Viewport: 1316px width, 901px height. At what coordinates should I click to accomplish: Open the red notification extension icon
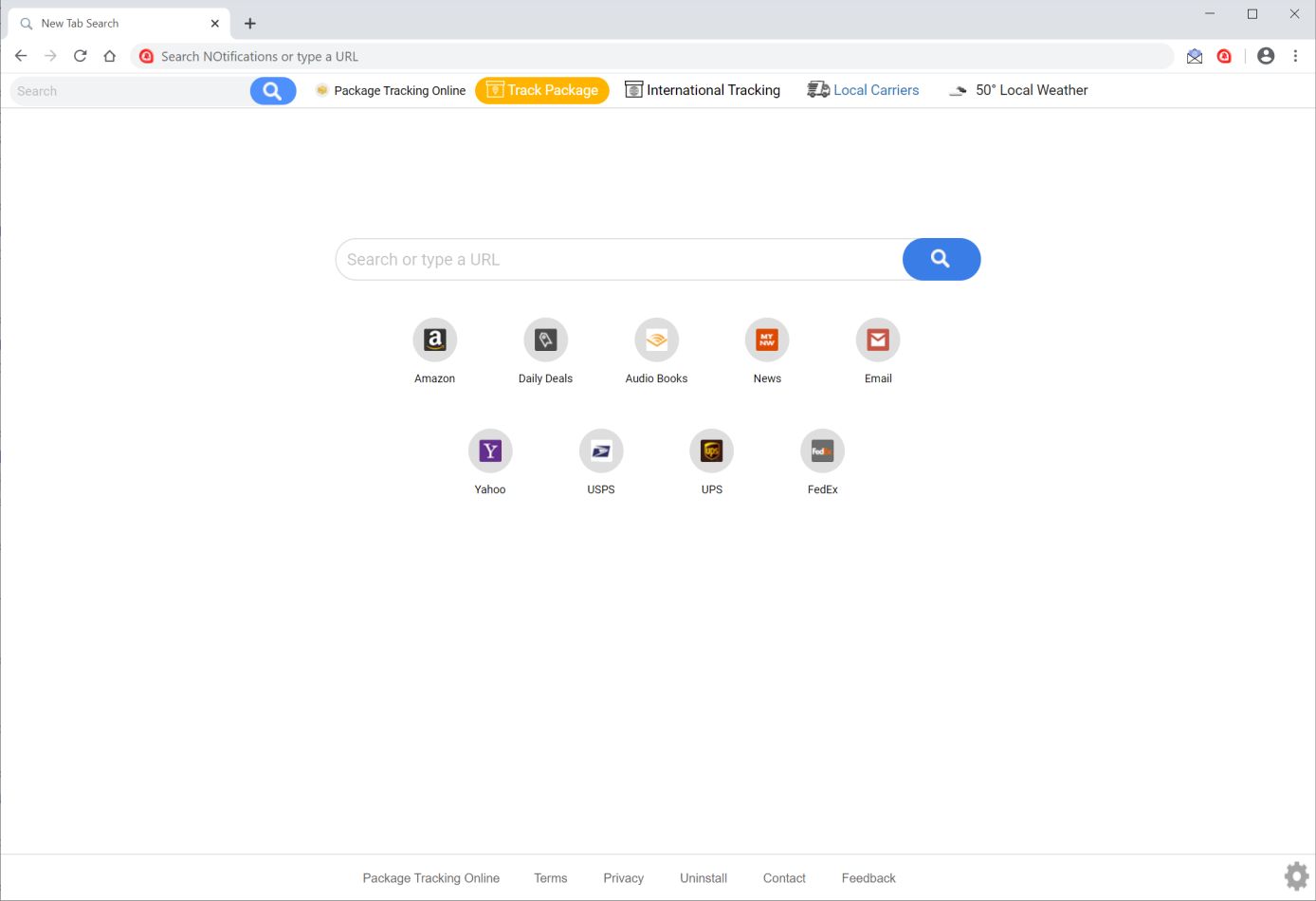1224,56
